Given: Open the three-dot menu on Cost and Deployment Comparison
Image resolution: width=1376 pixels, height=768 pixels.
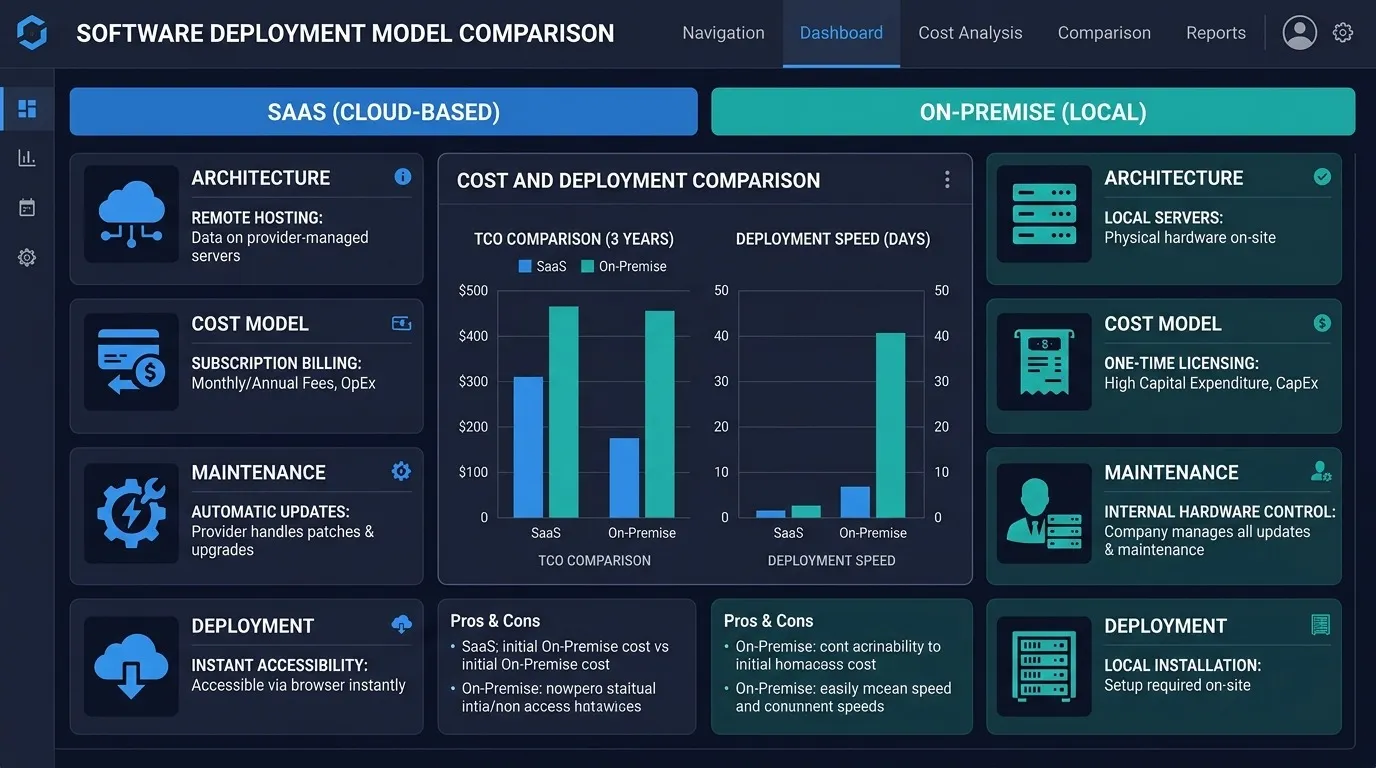Looking at the screenshot, I should [x=947, y=180].
